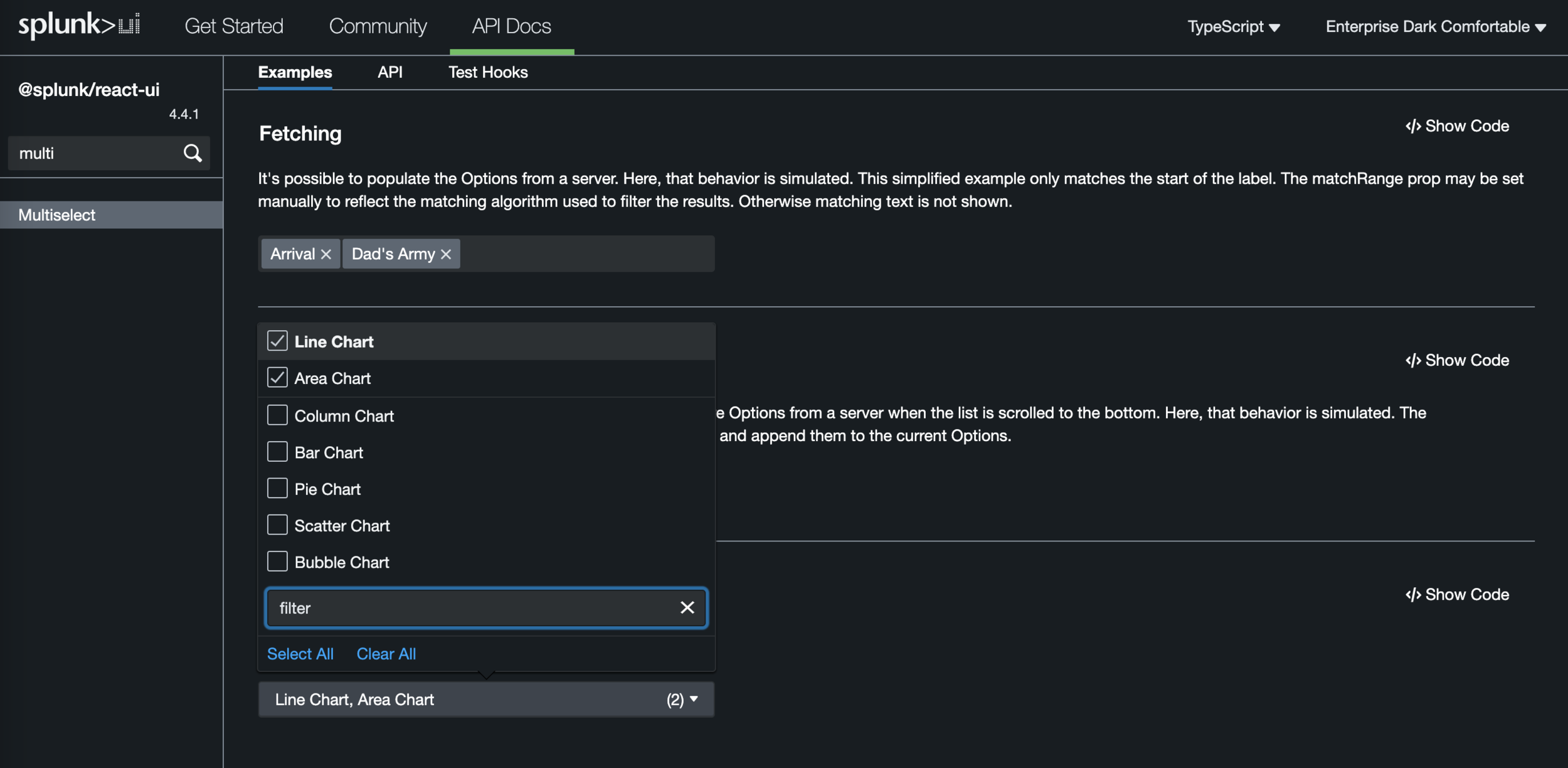The image size is (1568, 768).
Task: Open the Enterprise Dark Comfortable theme dropdown
Action: (1435, 26)
